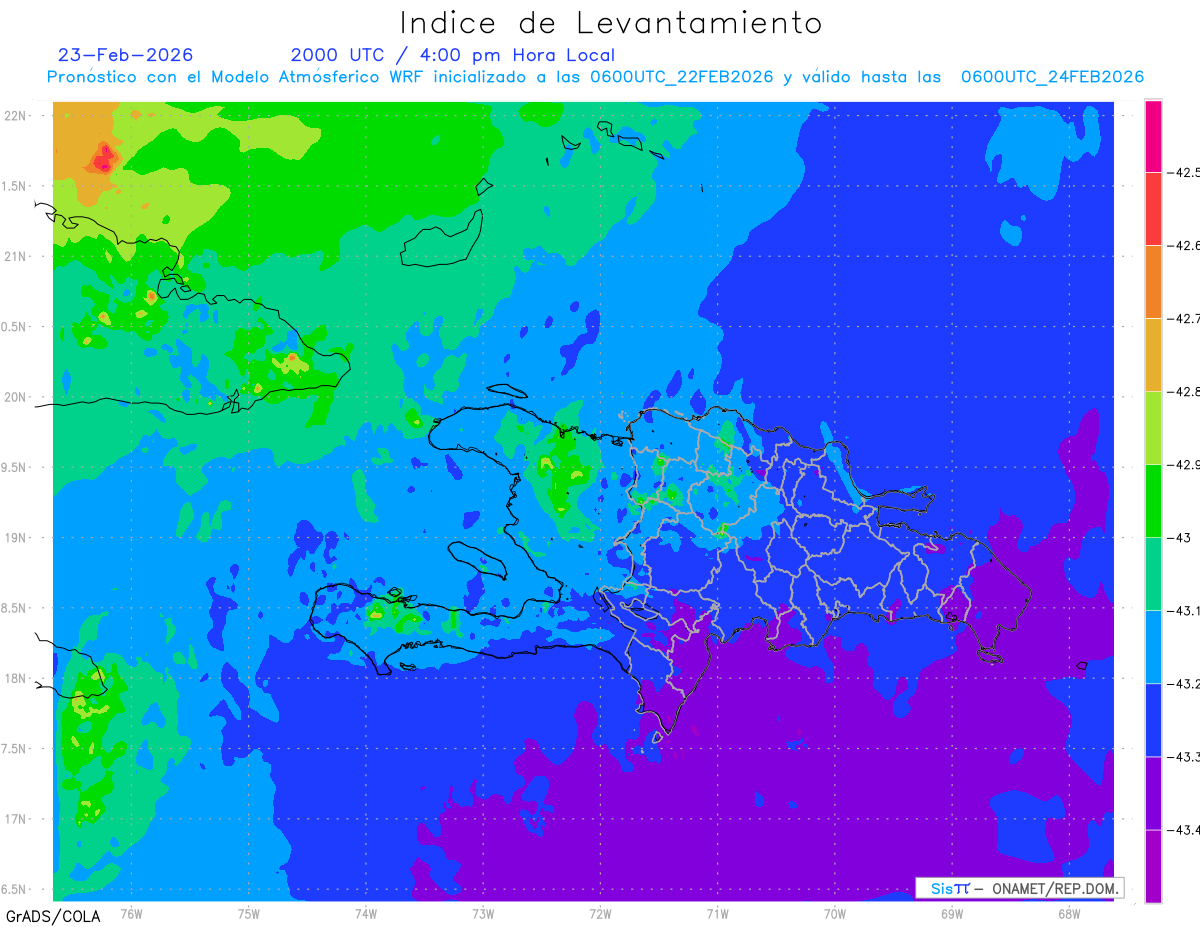1200x927 pixels.
Task: Click the '75W' longitude label
Action: coord(249,913)
